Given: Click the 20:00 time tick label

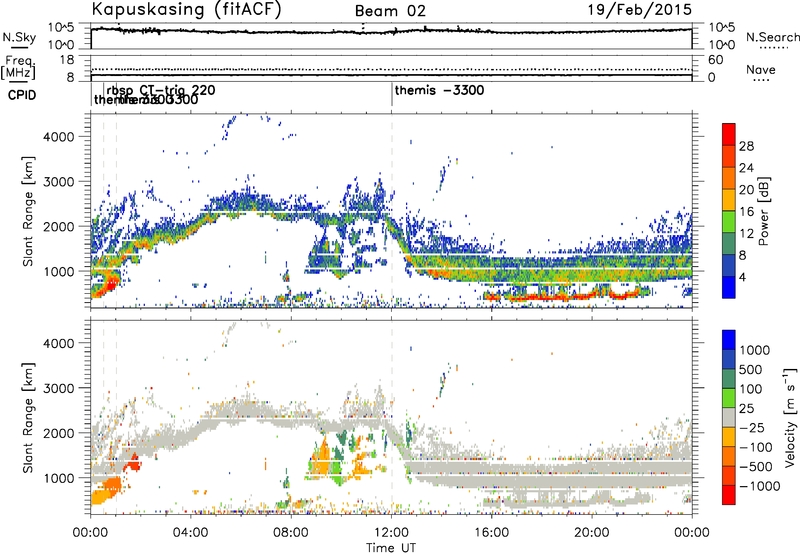Looking at the screenshot, I should [592, 533].
